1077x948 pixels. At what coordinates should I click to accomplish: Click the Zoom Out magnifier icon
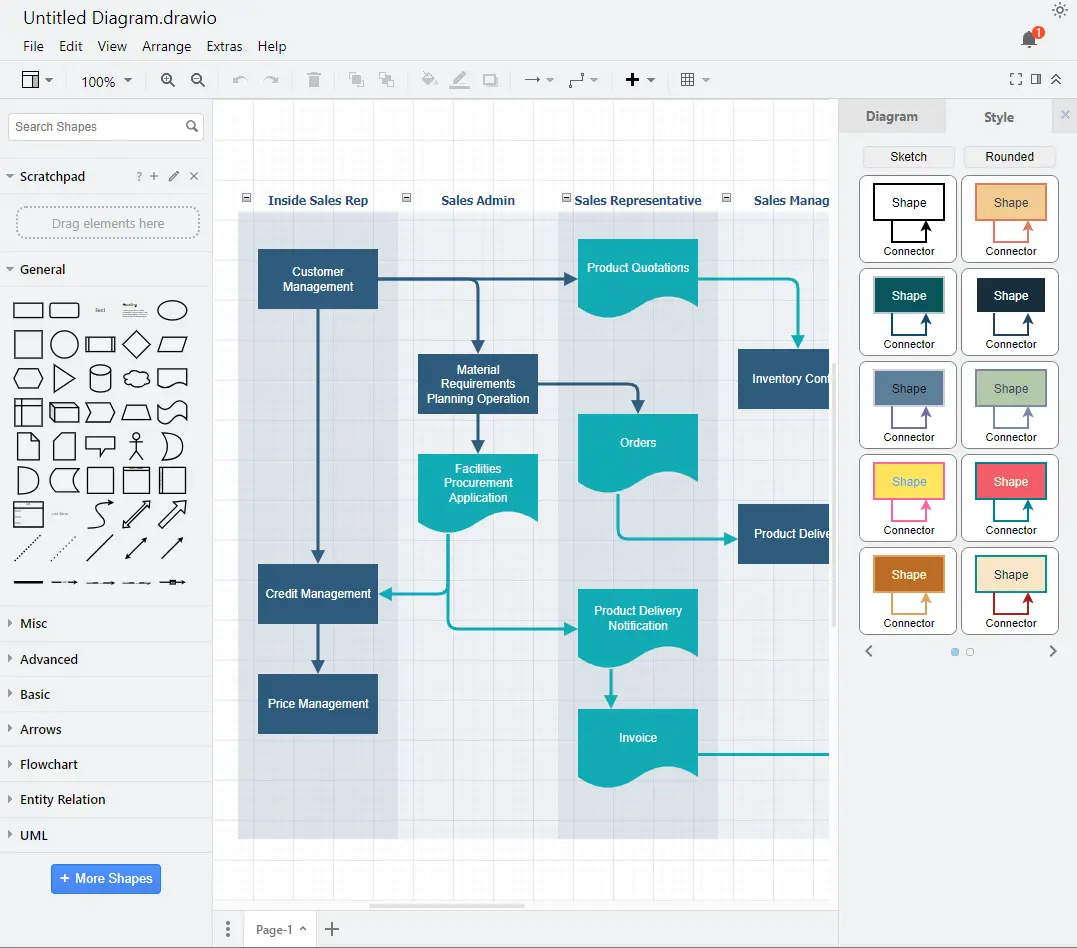coord(198,80)
